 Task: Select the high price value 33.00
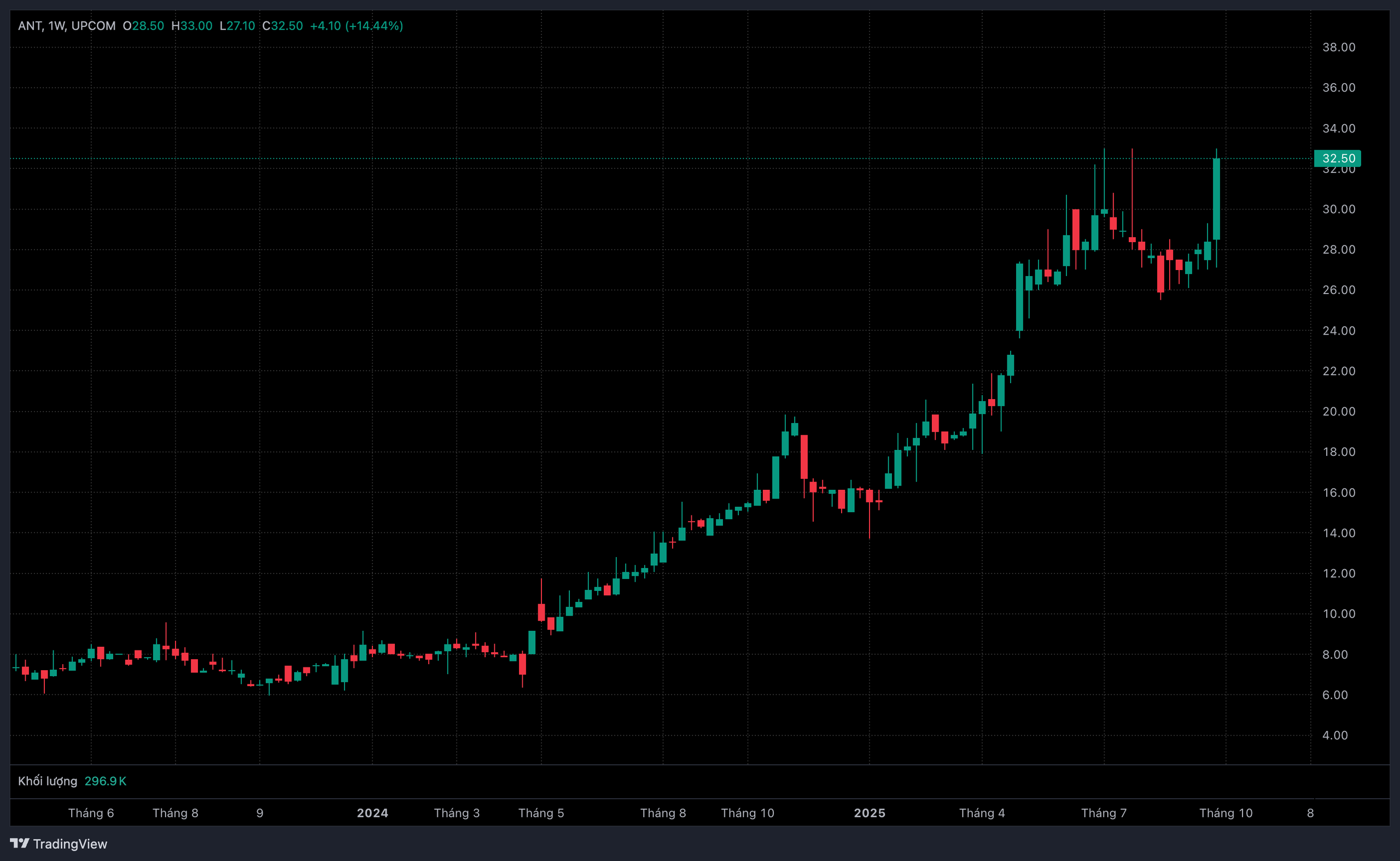pyautogui.click(x=196, y=26)
